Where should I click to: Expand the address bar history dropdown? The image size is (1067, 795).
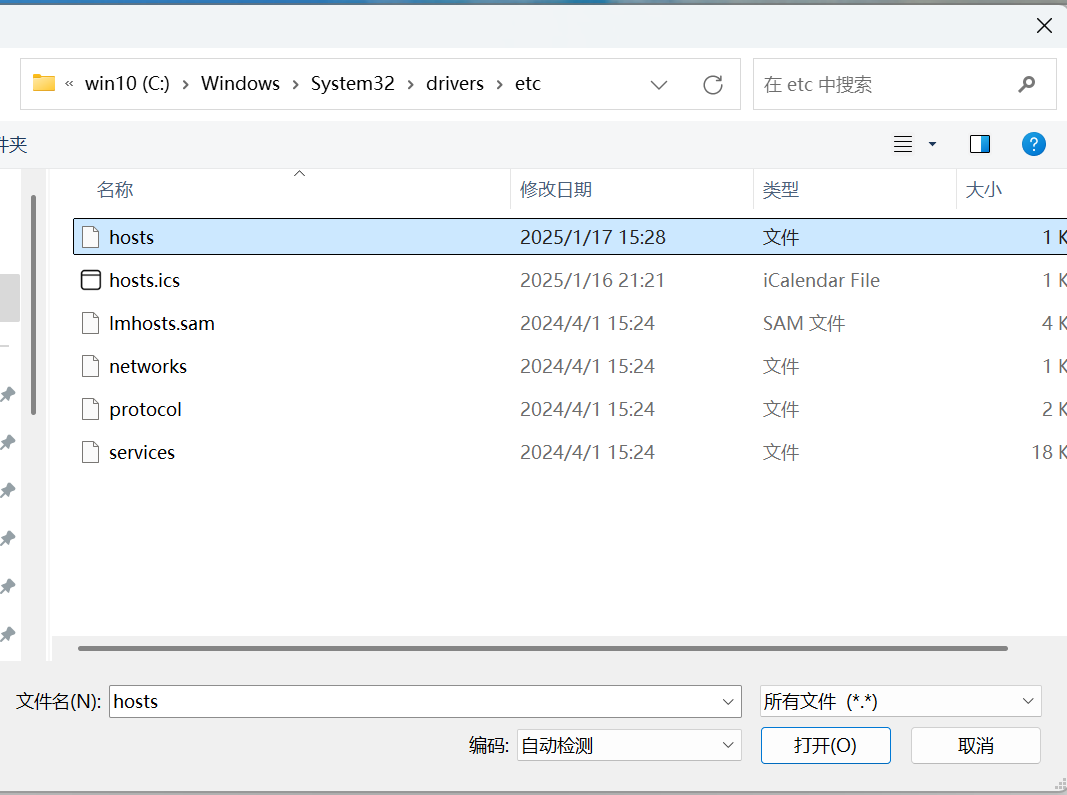click(659, 85)
